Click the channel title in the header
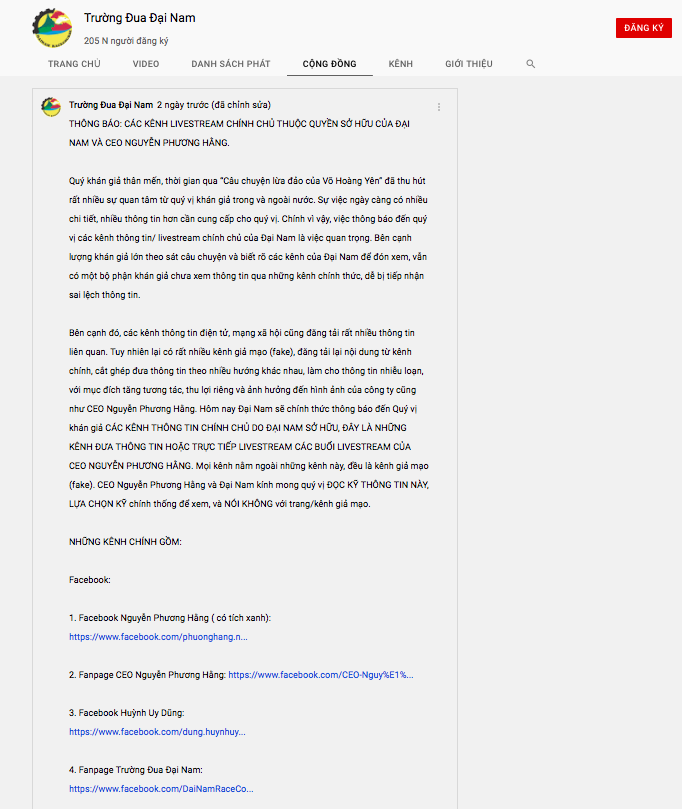This screenshot has height=809, width=682. tap(140, 18)
